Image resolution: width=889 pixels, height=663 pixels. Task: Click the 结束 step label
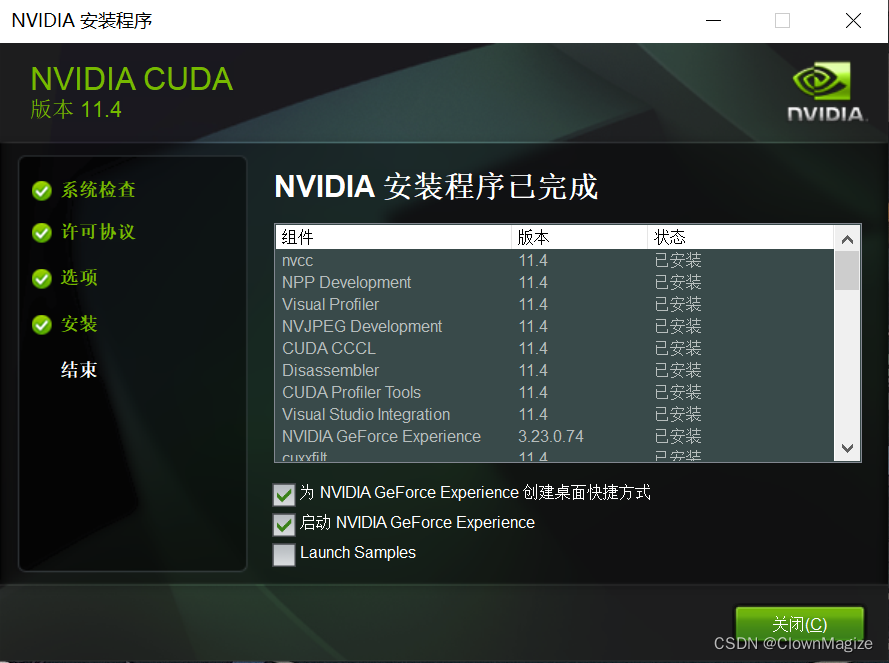point(79,370)
